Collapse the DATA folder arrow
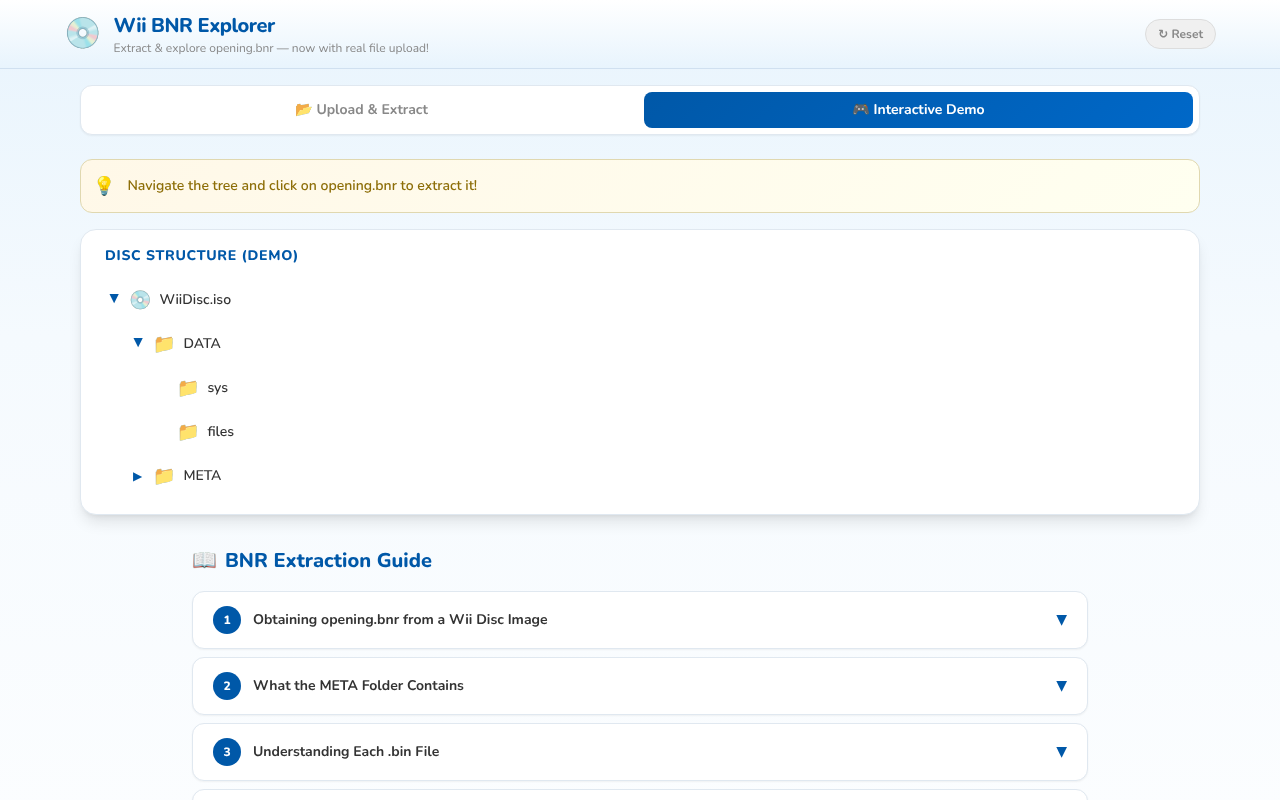This screenshot has height=800, width=1280. pos(138,343)
